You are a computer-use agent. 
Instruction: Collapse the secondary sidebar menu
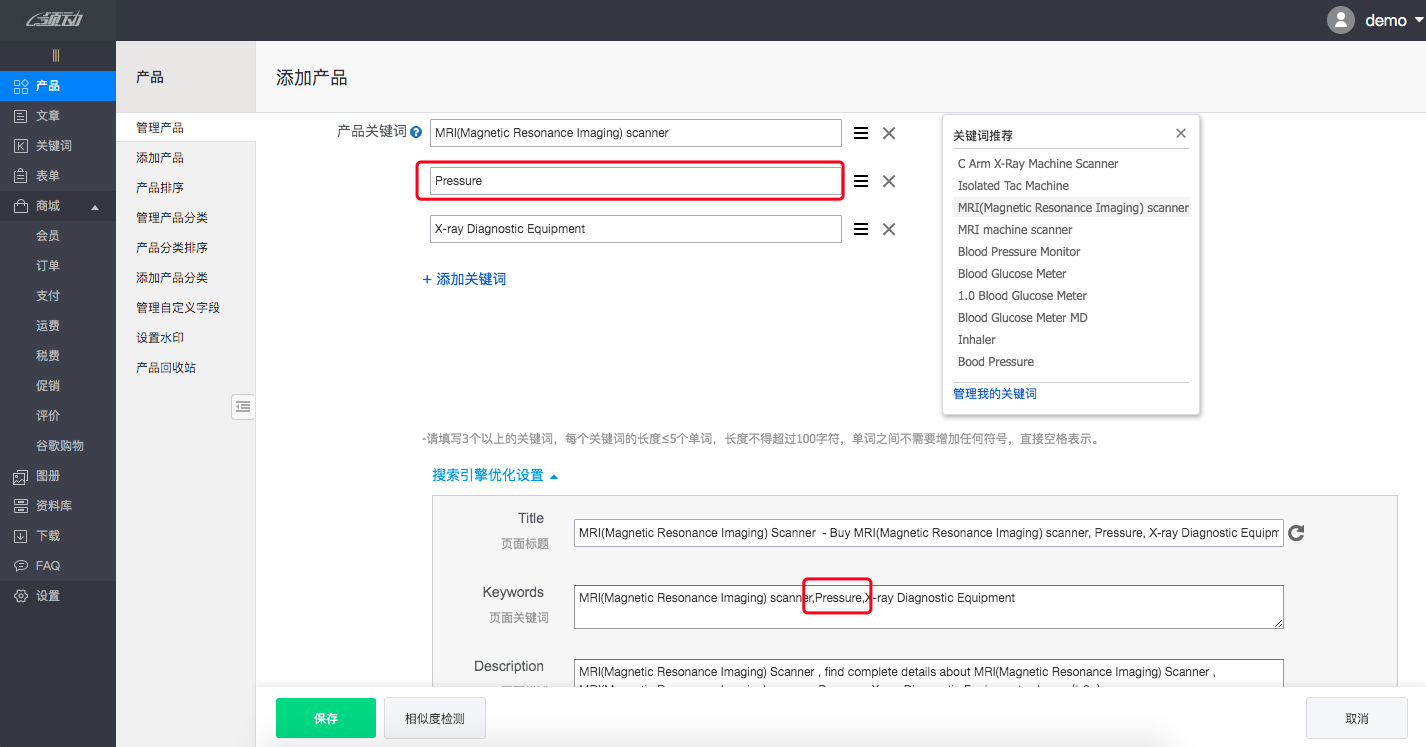[243, 406]
